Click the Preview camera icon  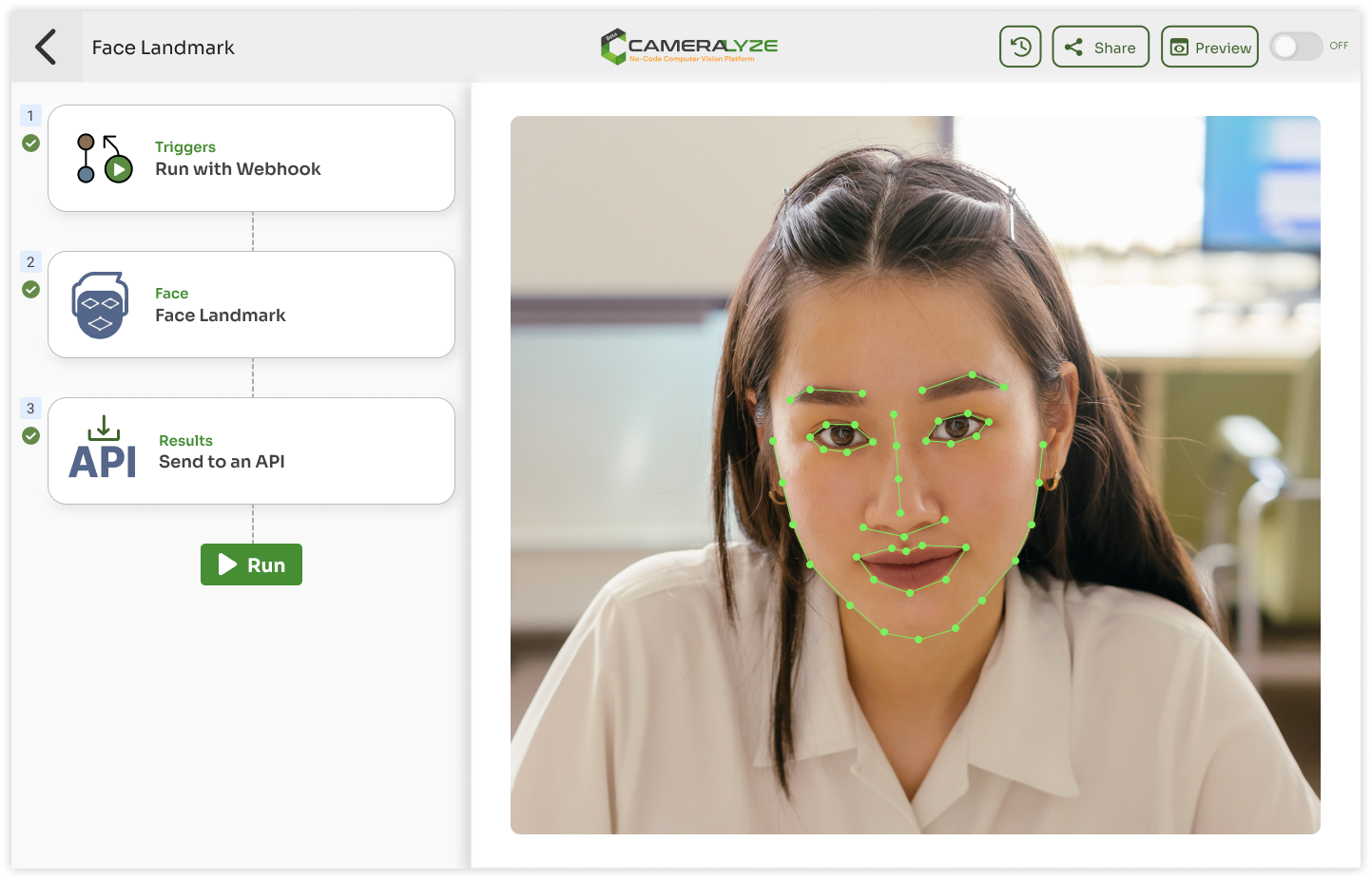(x=1182, y=46)
